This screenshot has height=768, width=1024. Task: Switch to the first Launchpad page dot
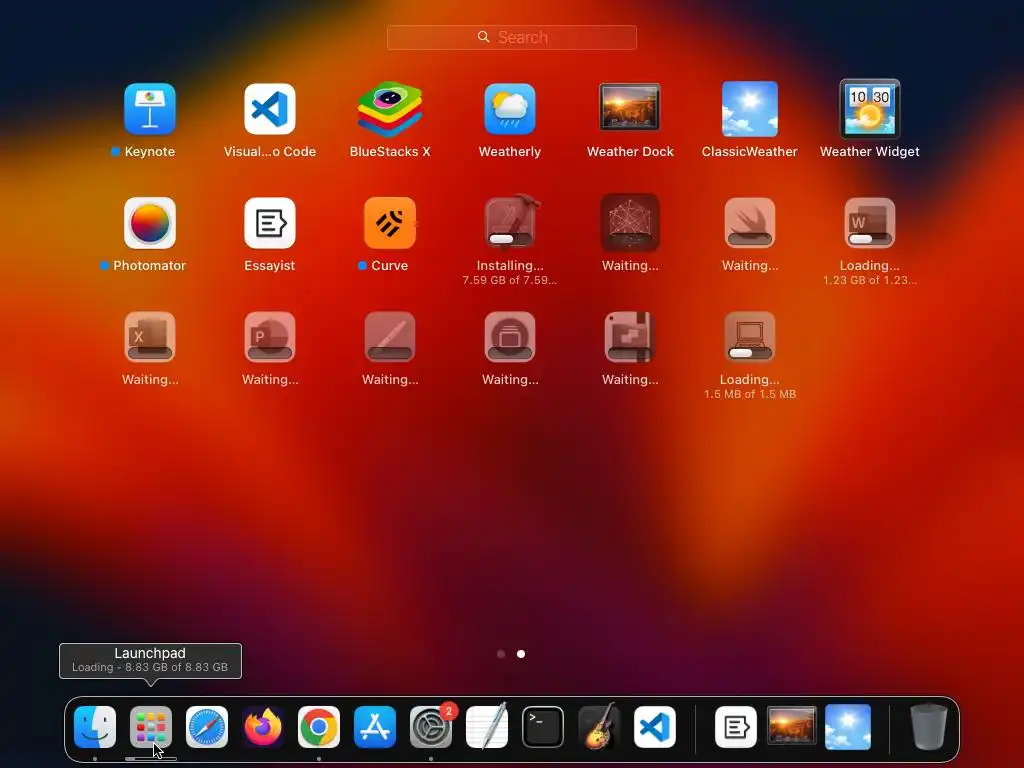501,654
